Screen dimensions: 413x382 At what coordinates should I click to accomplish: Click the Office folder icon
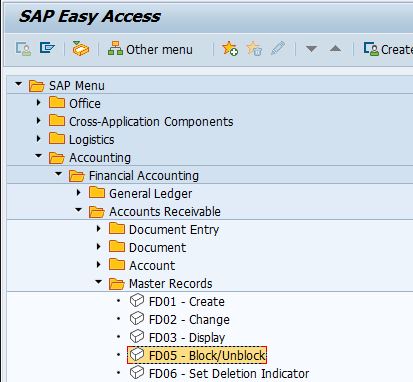click(x=57, y=103)
